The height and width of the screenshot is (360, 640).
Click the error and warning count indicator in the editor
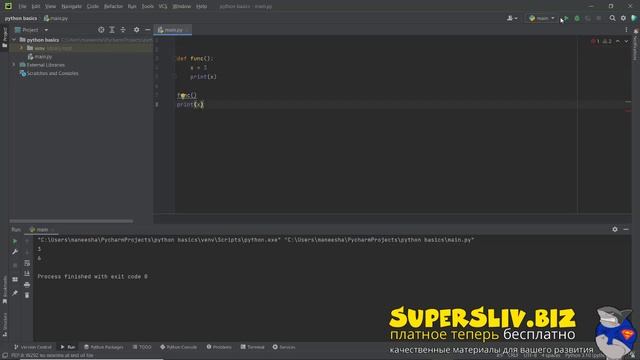pyautogui.click(x=601, y=41)
